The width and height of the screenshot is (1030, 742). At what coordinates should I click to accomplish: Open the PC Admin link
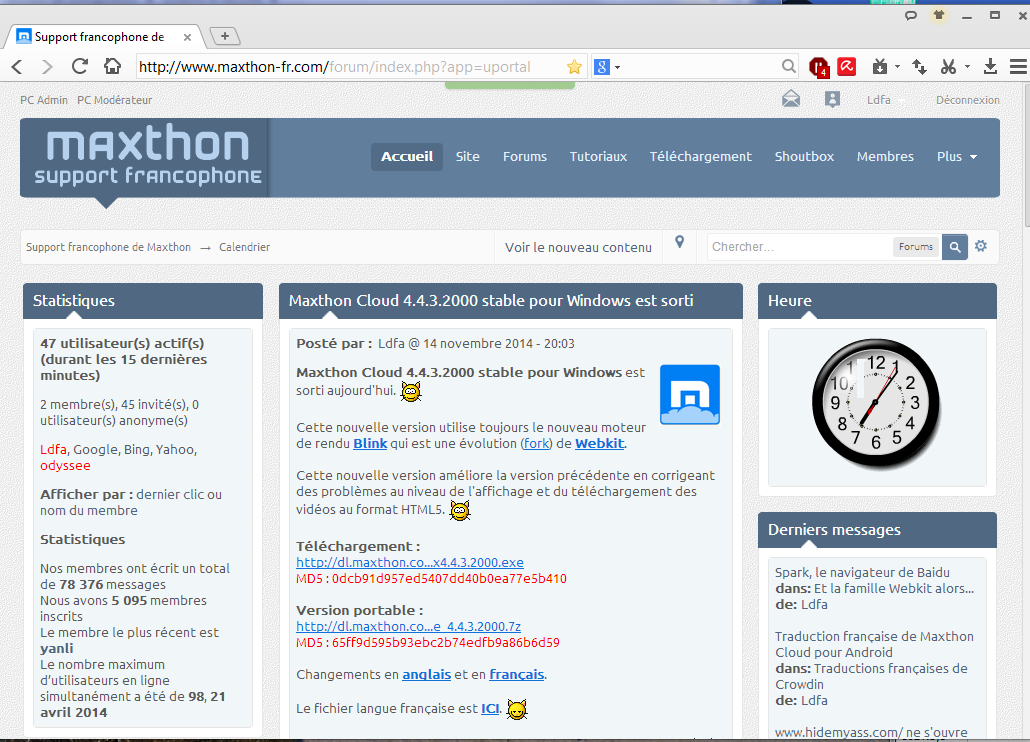coord(44,100)
